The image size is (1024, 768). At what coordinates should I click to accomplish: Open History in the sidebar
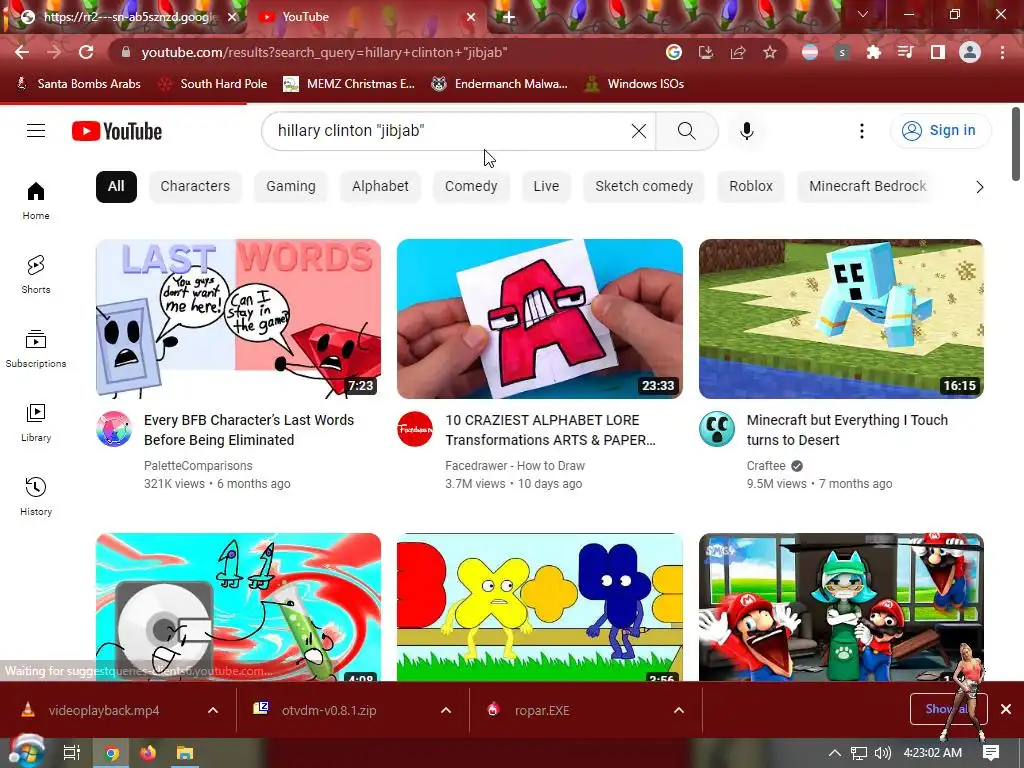coord(36,496)
